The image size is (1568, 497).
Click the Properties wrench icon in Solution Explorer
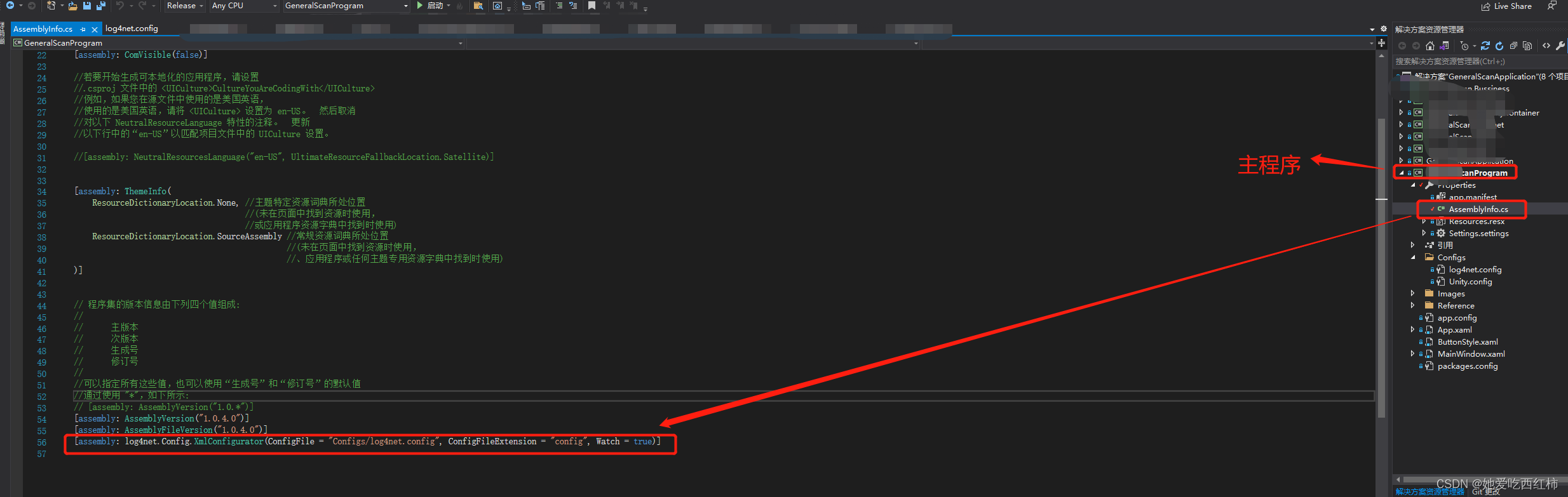point(1560,46)
